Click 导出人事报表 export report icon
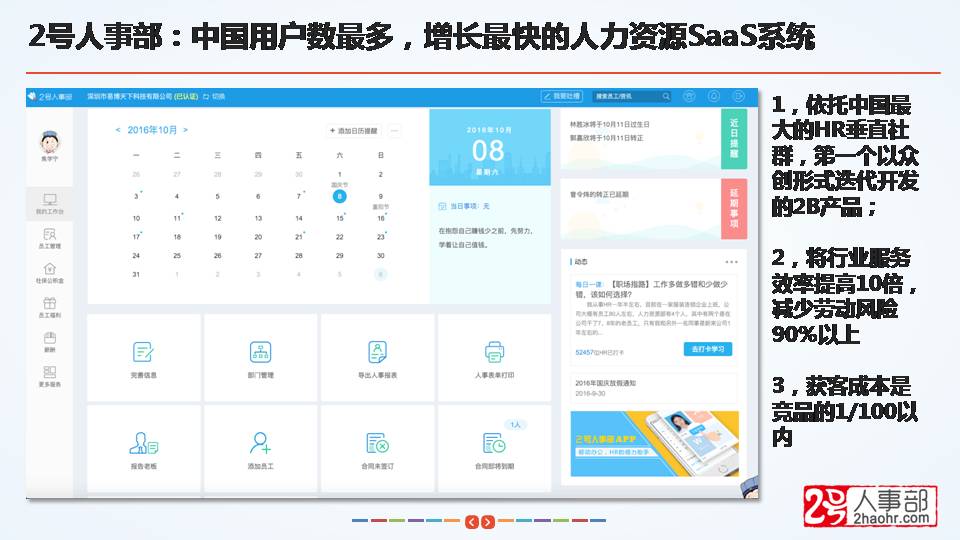Image resolution: width=960 pixels, height=540 pixels. (377, 352)
